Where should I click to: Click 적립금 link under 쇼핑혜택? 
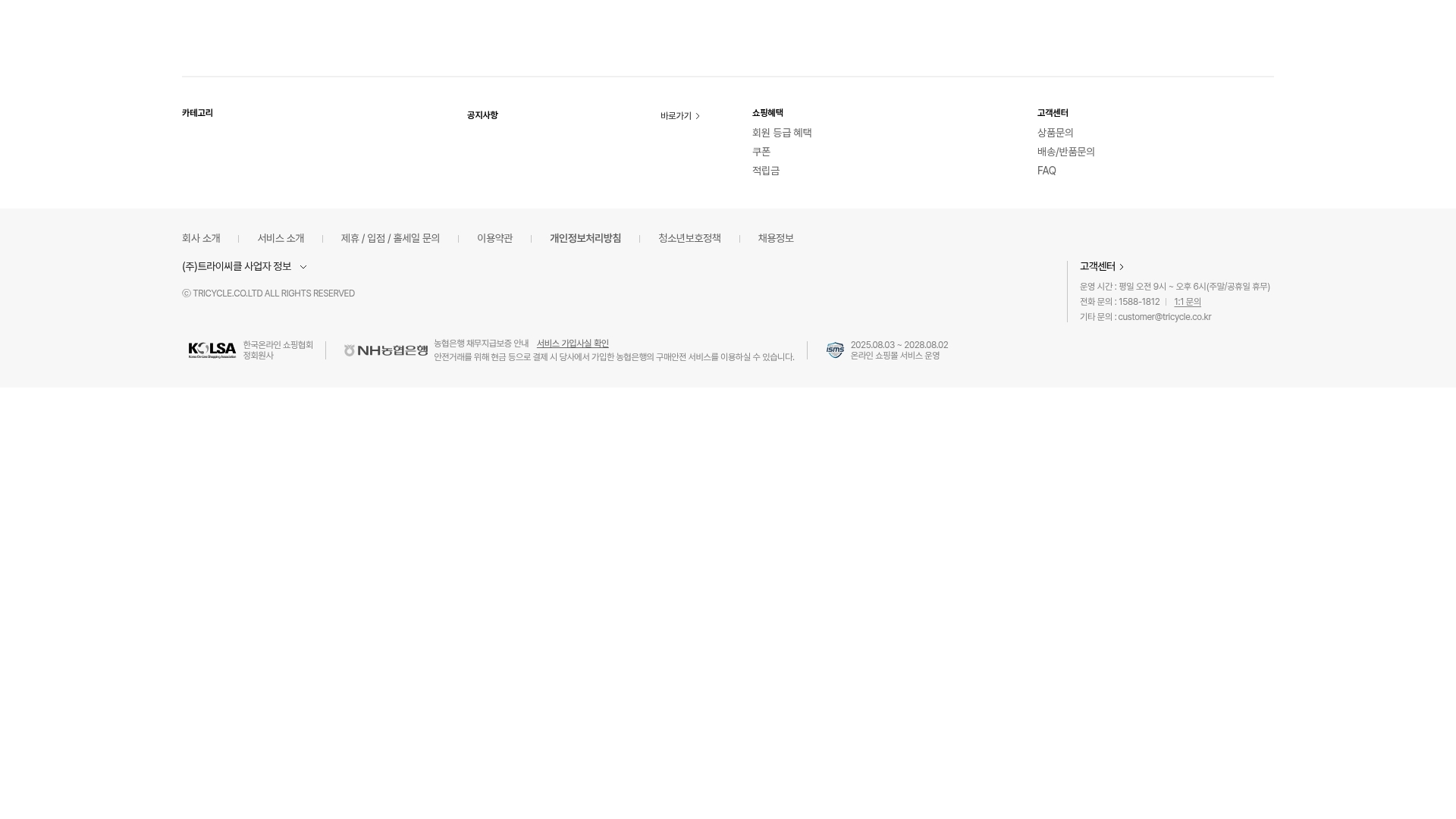[x=766, y=171]
